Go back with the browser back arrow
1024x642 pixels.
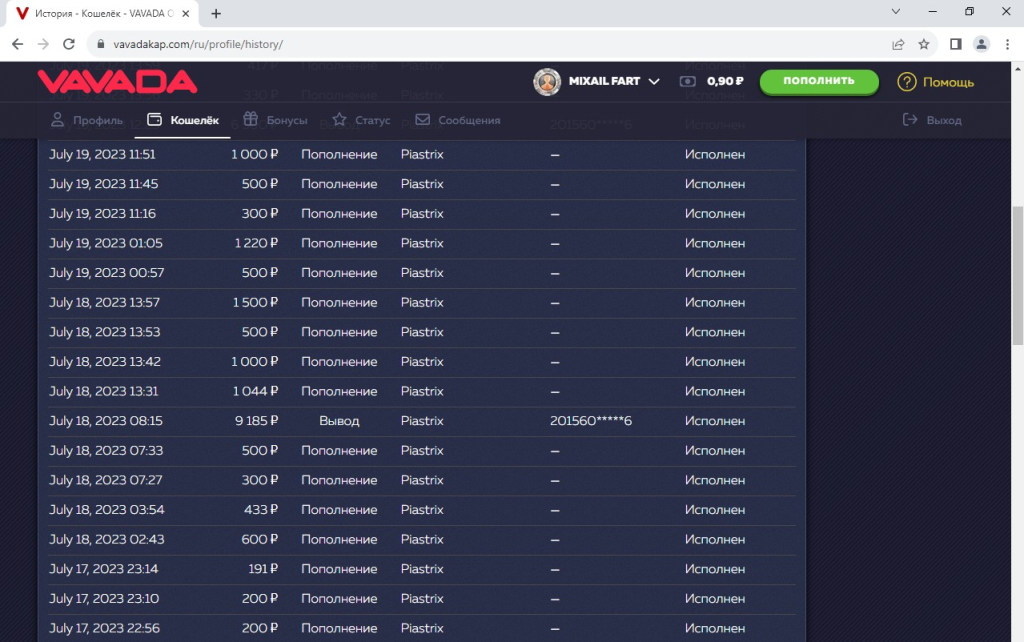(x=18, y=44)
